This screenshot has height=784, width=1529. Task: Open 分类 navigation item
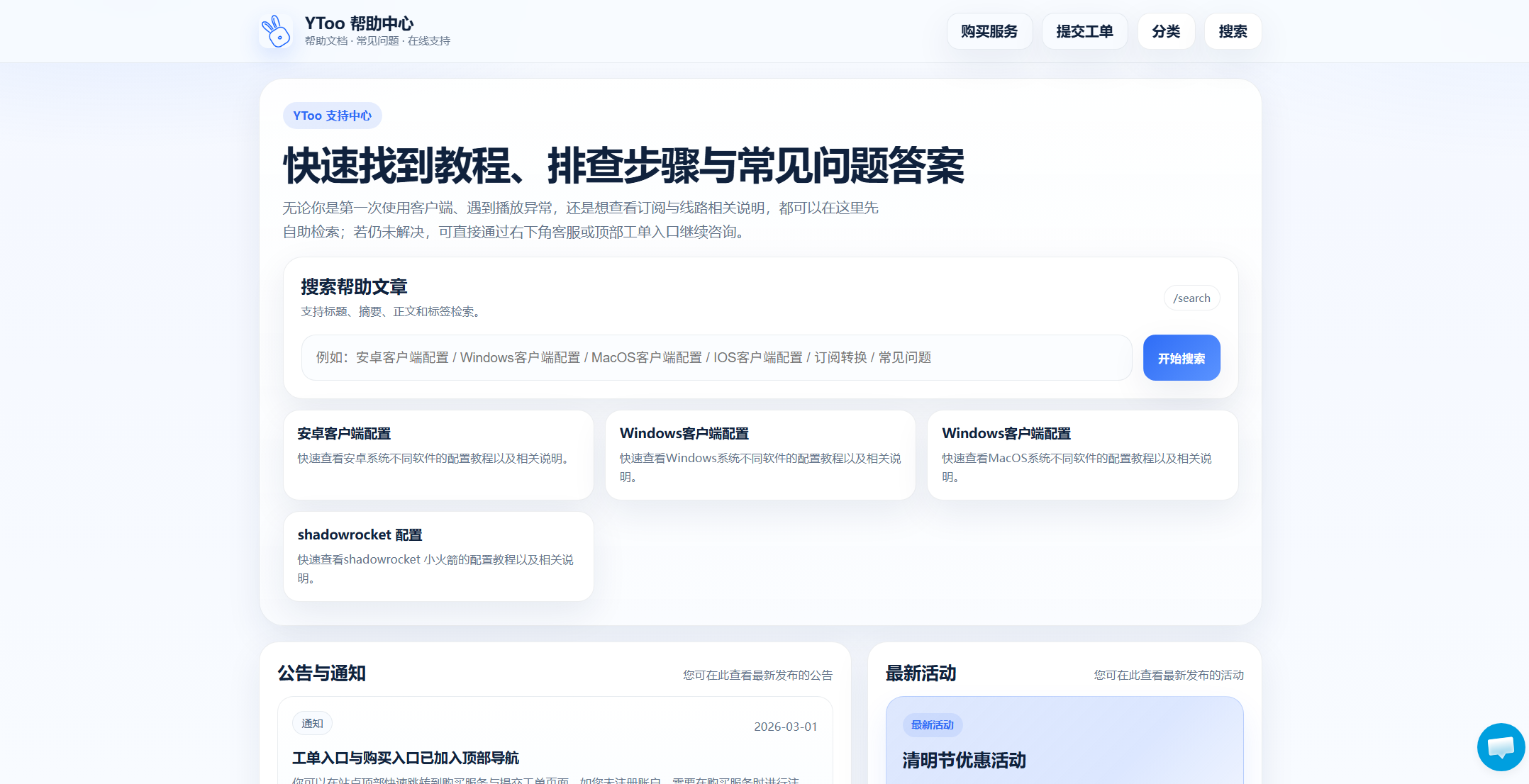coord(1166,31)
